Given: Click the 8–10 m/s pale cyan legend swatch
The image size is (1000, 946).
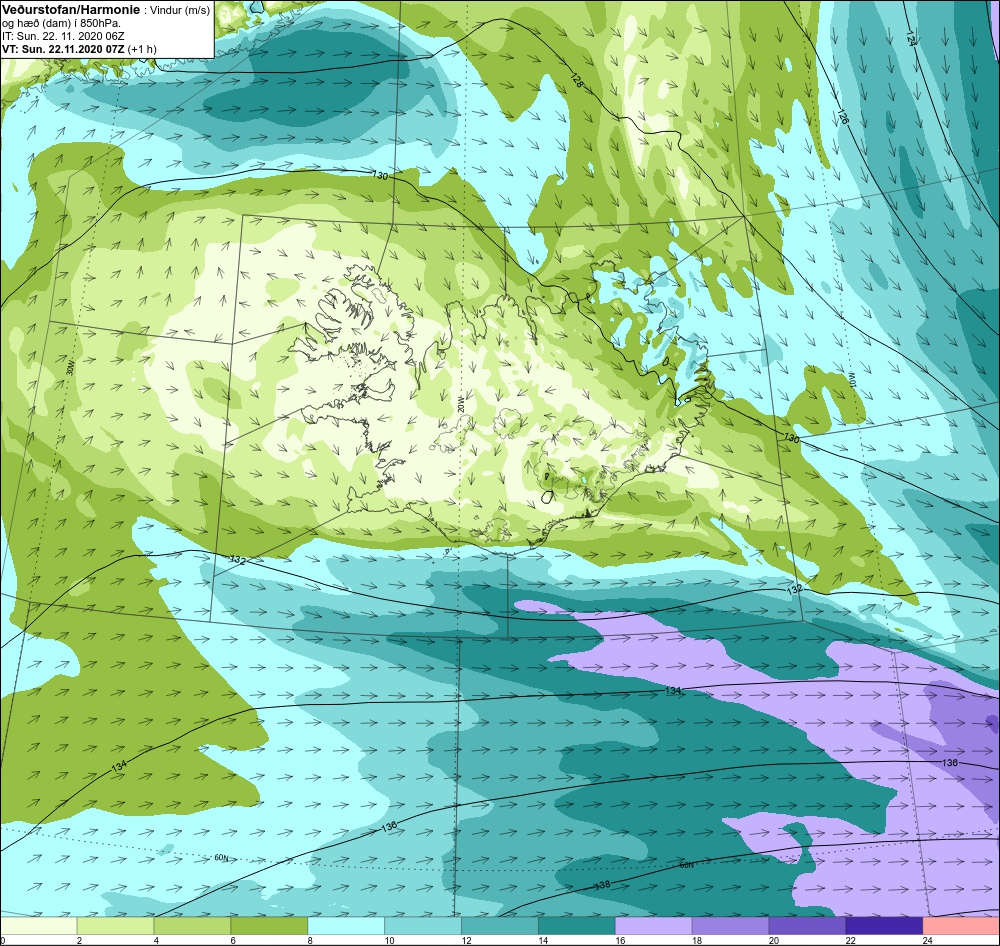Looking at the screenshot, I should tap(346, 926).
